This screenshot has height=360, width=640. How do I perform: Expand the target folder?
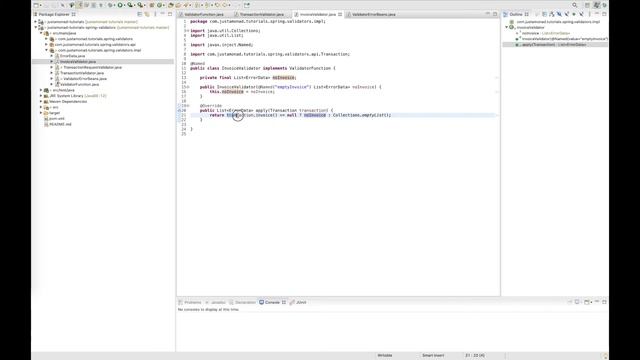pyautogui.click(x=41, y=113)
